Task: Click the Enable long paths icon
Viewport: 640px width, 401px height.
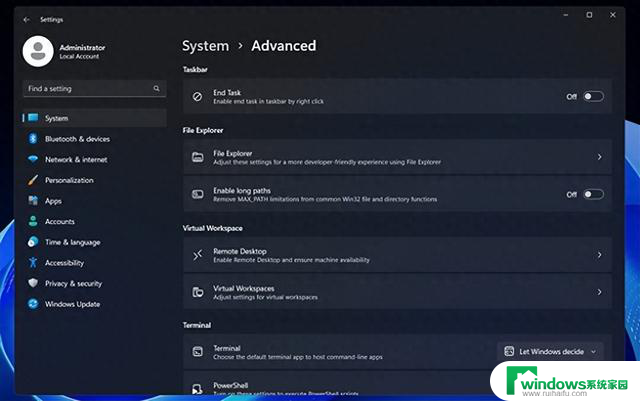Action: [x=198, y=194]
